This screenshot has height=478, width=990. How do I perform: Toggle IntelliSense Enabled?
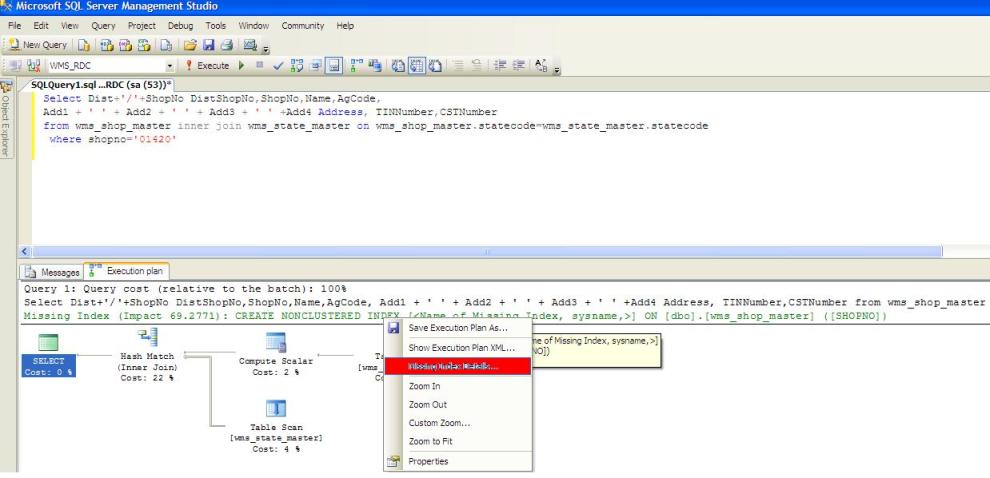pyautogui.click(x=333, y=66)
